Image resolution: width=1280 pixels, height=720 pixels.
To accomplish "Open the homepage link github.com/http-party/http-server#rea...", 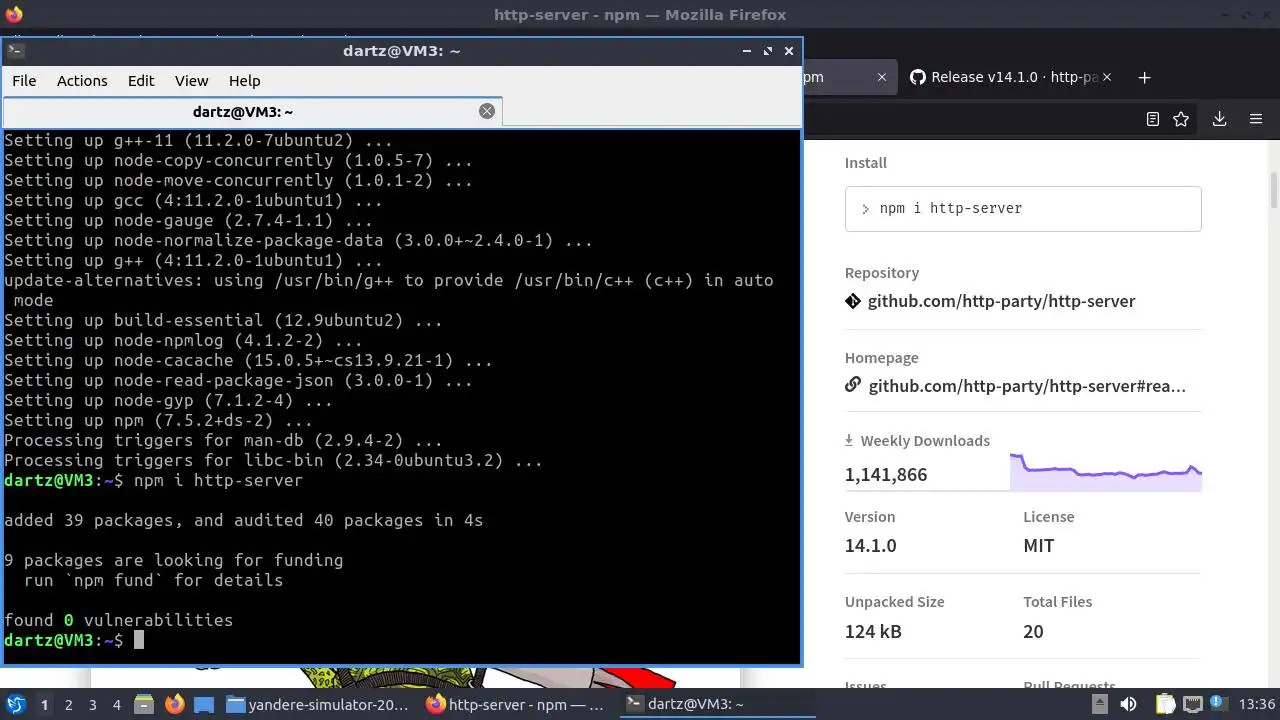I will pyautogui.click(x=1027, y=386).
